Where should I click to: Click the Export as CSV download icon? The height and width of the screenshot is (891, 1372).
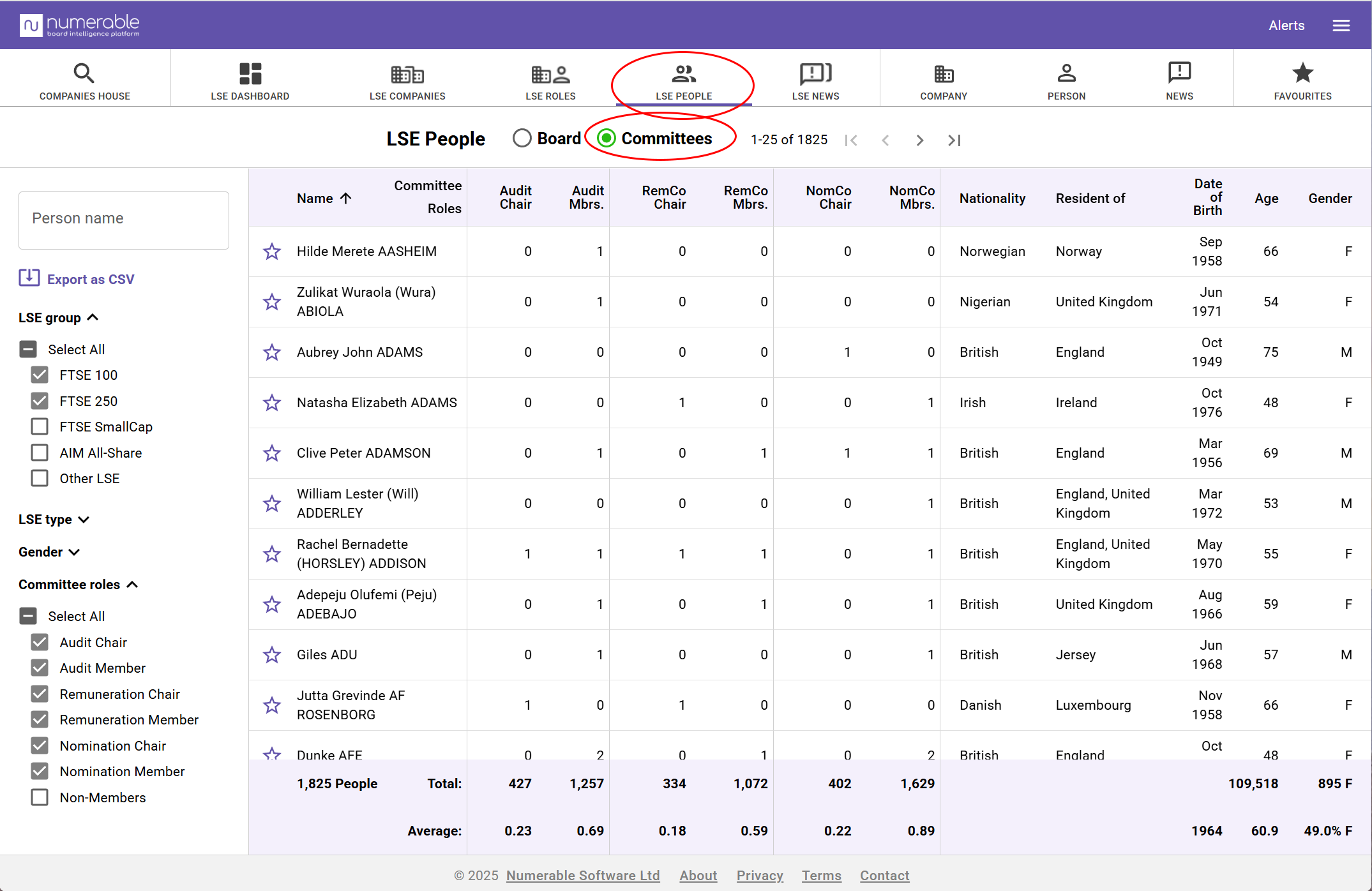point(29,278)
